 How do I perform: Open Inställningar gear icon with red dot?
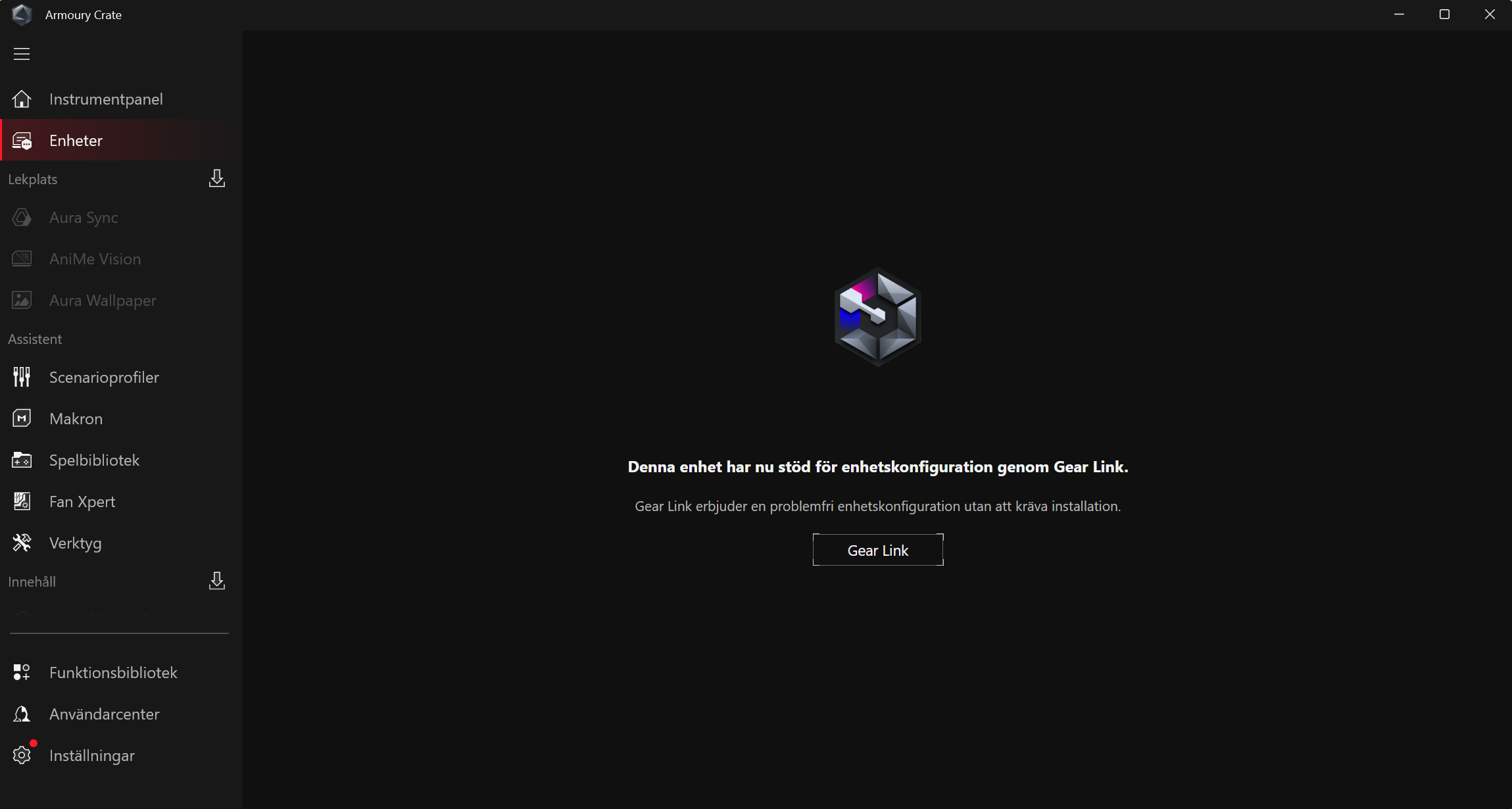[x=22, y=756]
